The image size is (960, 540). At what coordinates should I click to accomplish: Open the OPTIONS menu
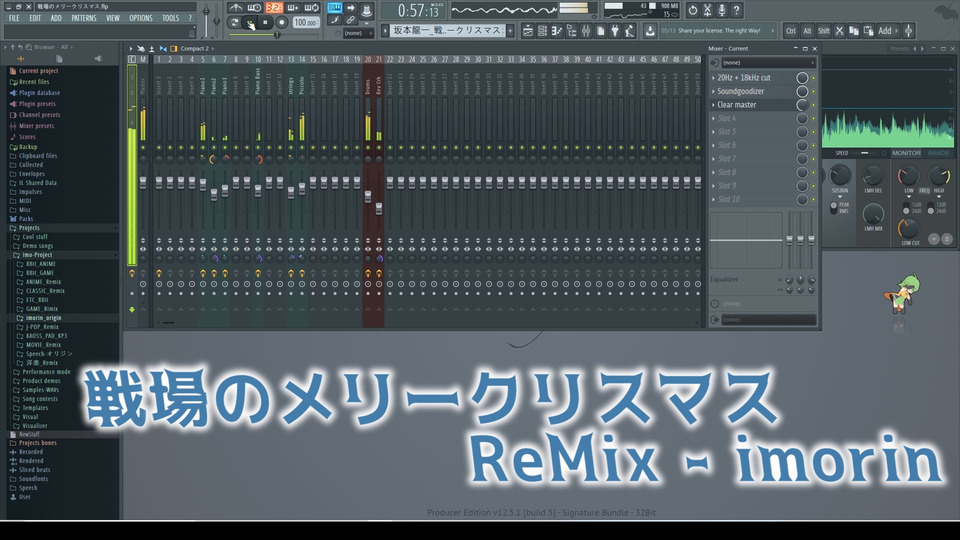click(141, 18)
